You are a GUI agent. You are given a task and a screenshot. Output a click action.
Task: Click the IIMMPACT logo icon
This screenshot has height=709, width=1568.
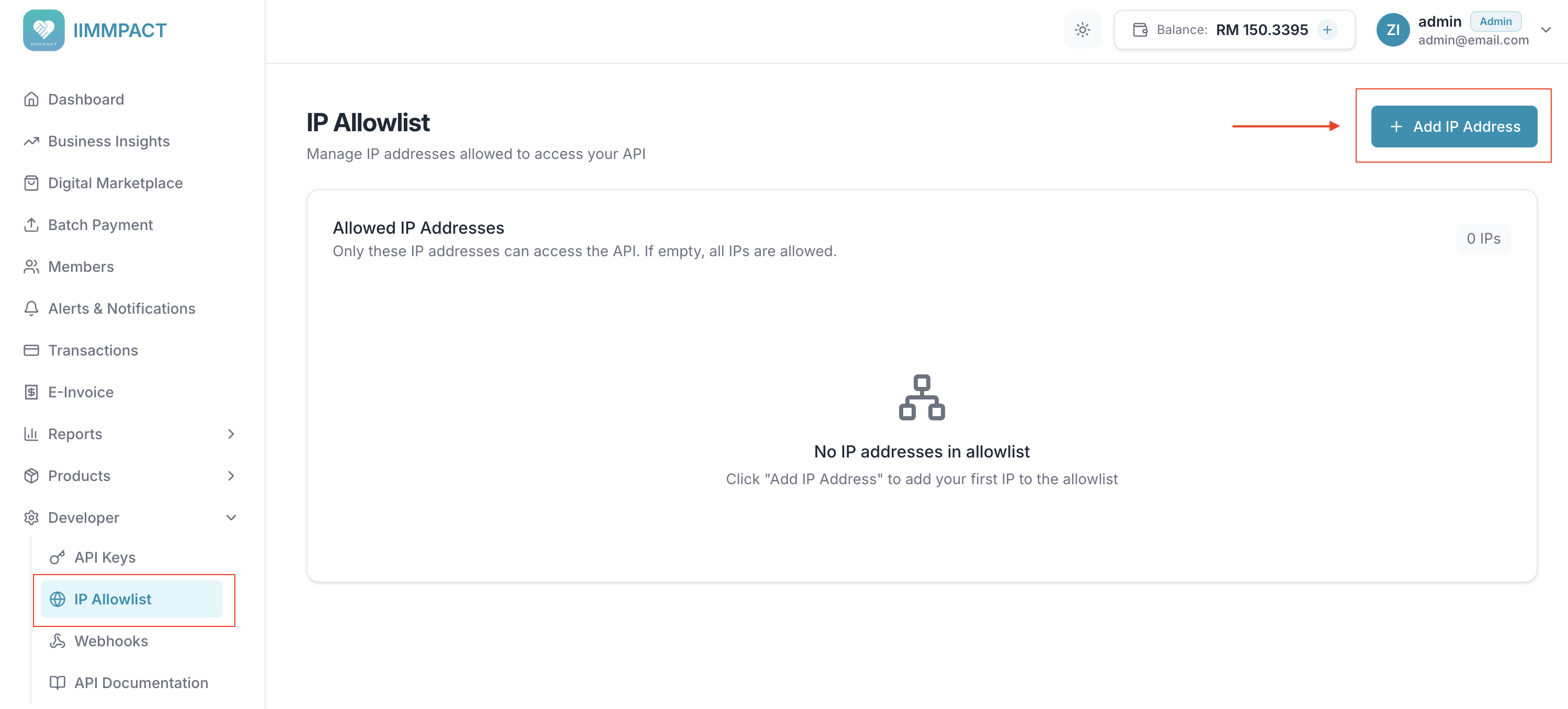point(44,29)
